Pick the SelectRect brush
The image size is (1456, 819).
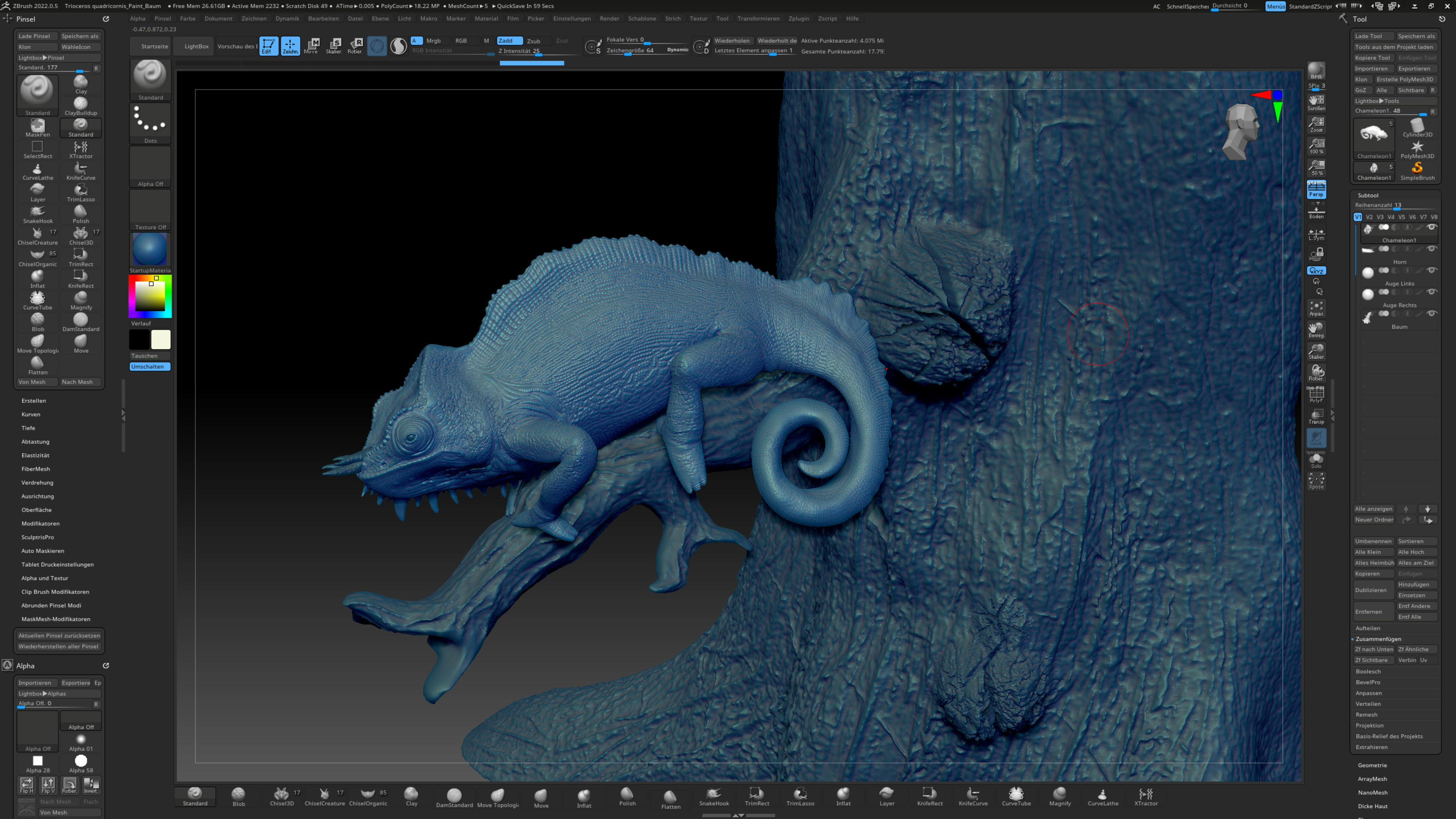click(x=37, y=149)
